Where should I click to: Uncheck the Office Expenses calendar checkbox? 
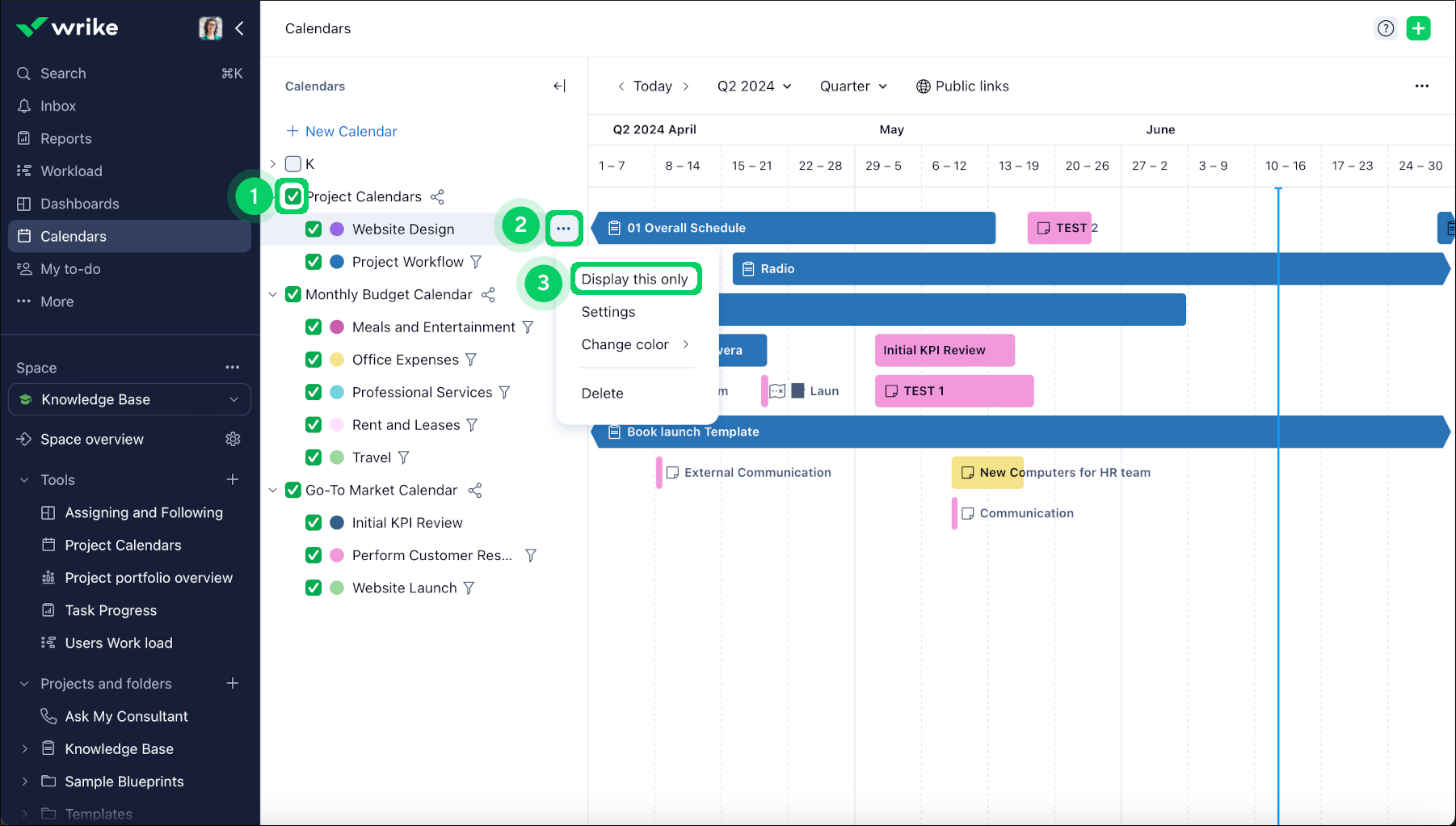coord(314,360)
